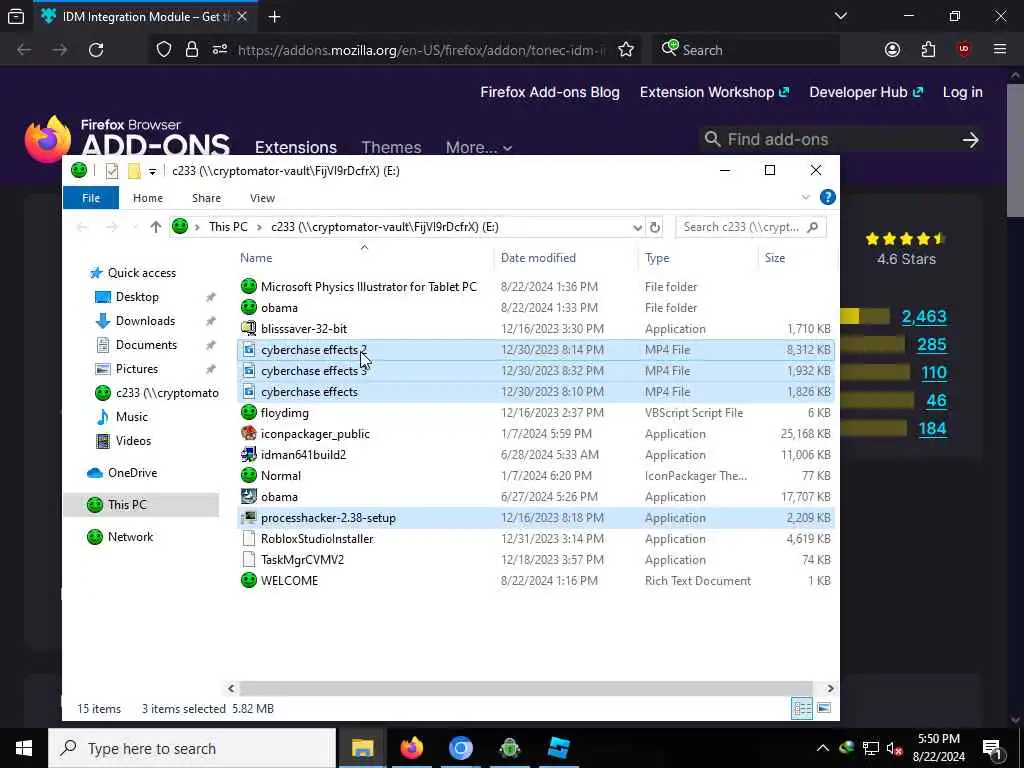This screenshot has width=1024, height=768.
Task: Open the Firefox account icon
Action: coord(892,50)
